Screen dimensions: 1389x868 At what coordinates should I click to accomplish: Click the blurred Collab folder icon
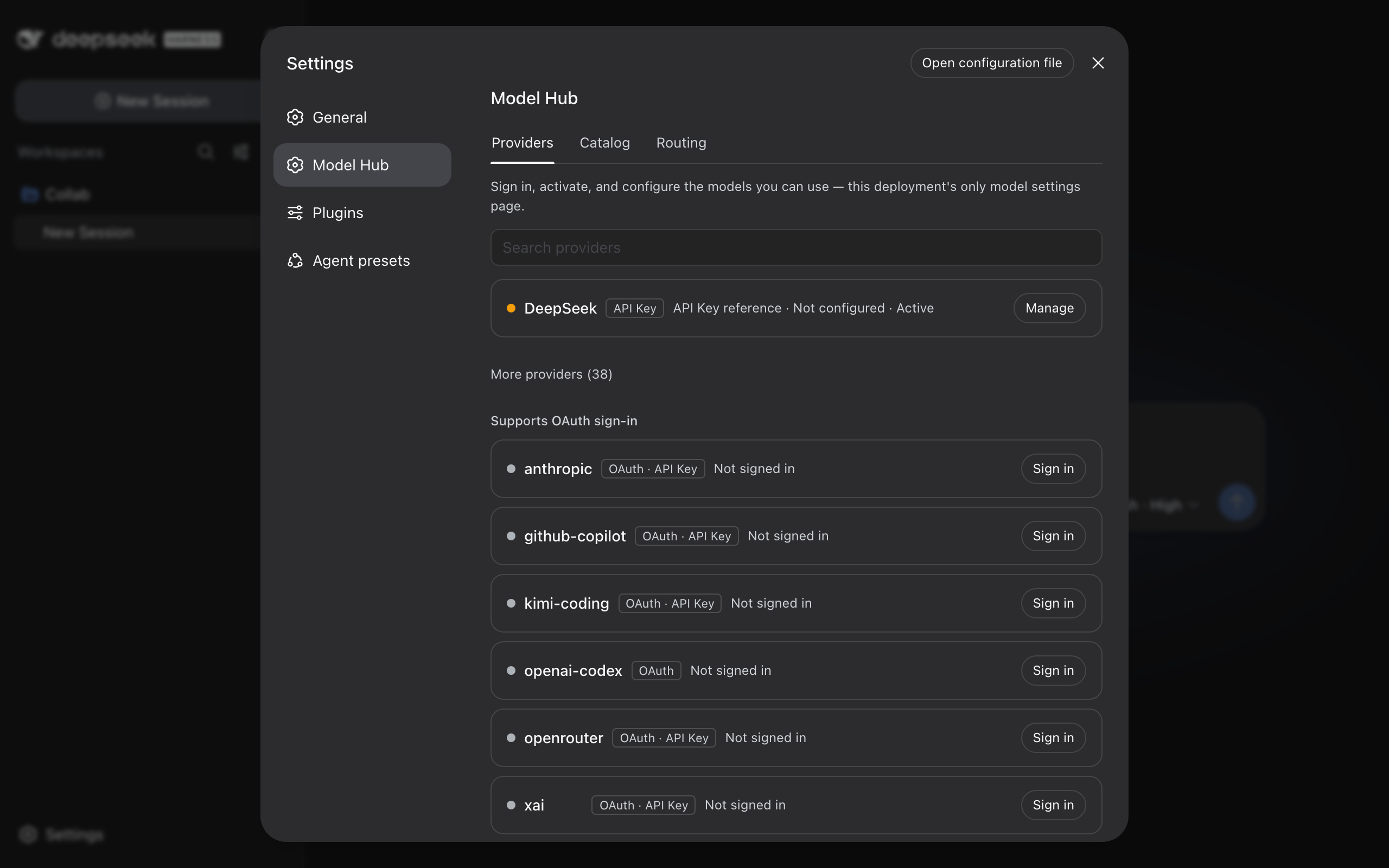29,195
